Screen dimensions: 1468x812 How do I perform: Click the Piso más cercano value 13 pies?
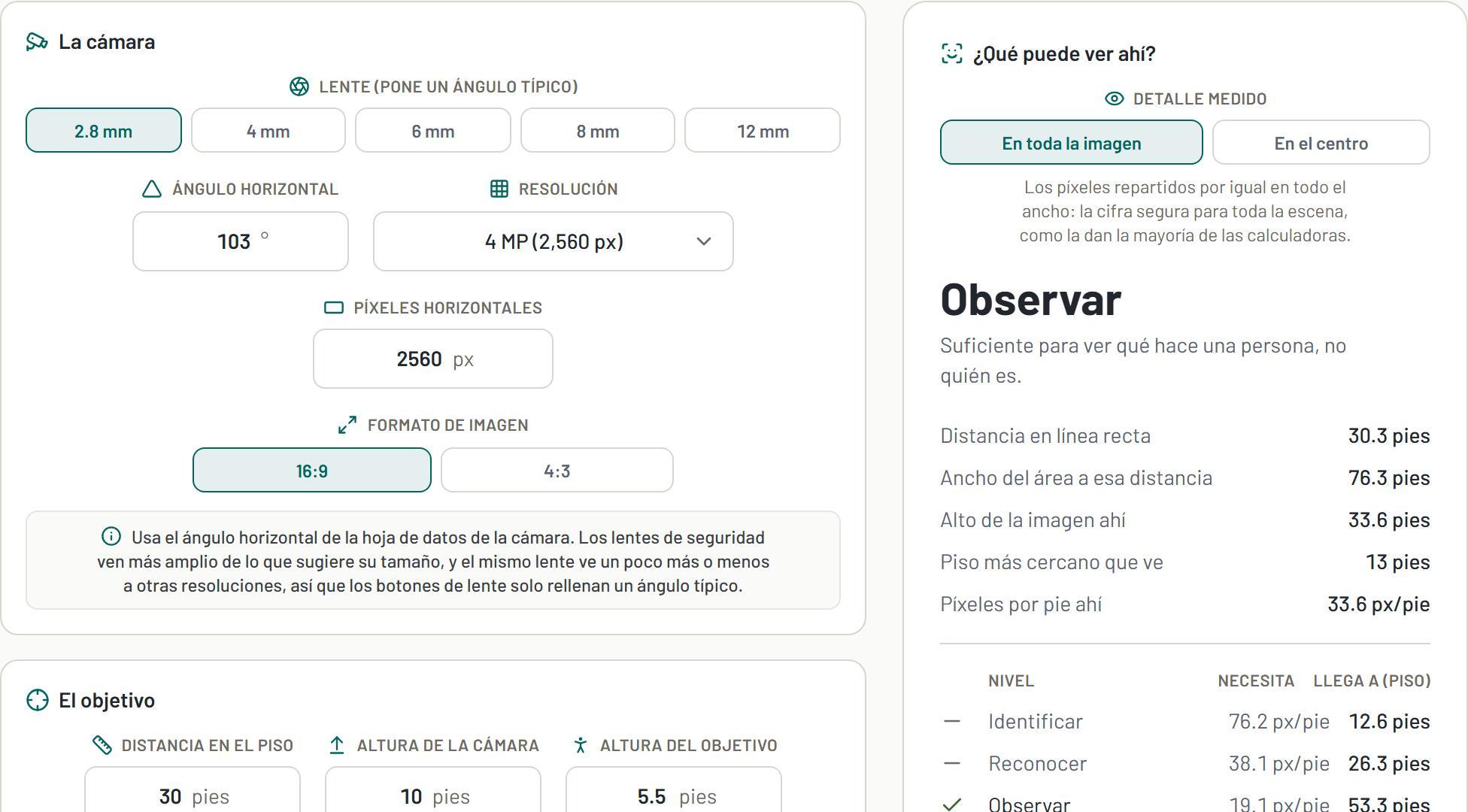click(x=1398, y=562)
